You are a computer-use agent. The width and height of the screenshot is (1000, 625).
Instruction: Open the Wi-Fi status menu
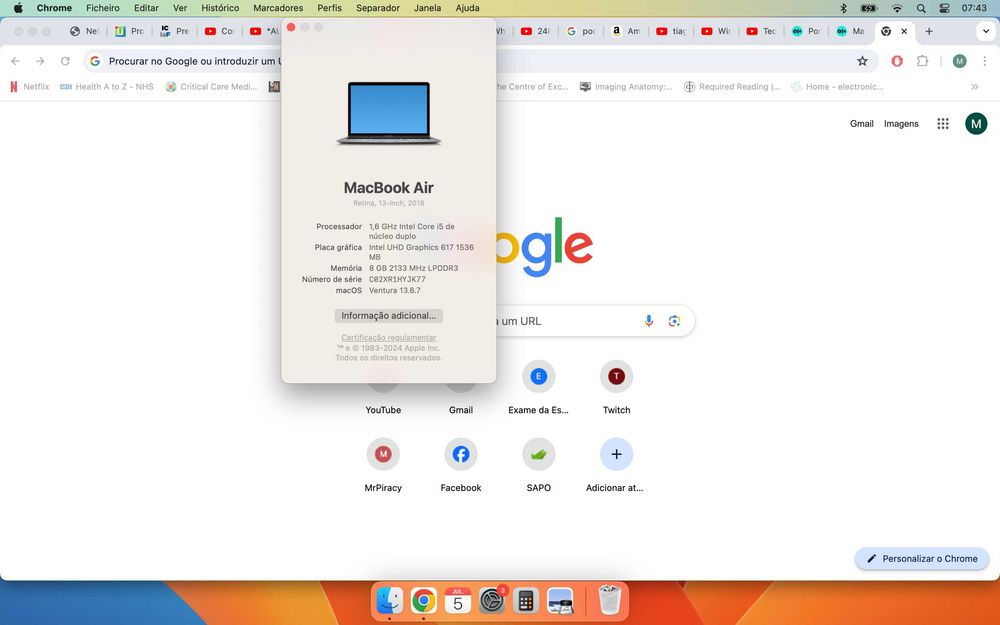[897, 8]
